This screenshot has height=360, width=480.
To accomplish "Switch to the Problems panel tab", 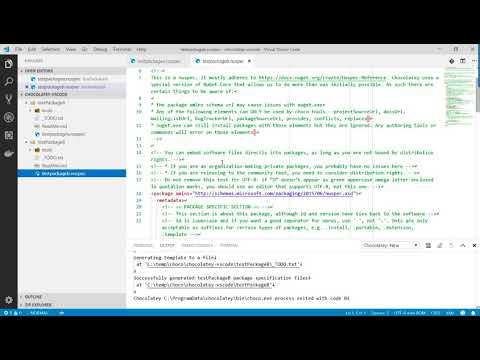I will click(x=143, y=245).
